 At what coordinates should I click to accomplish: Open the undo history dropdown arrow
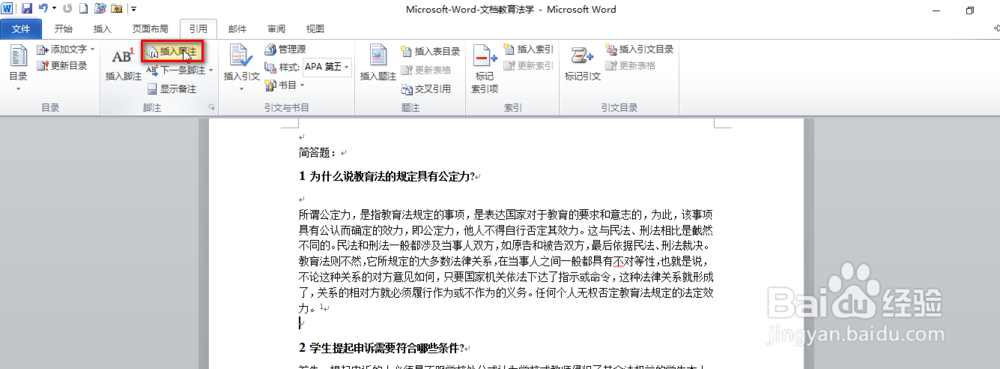click(54, 9)
